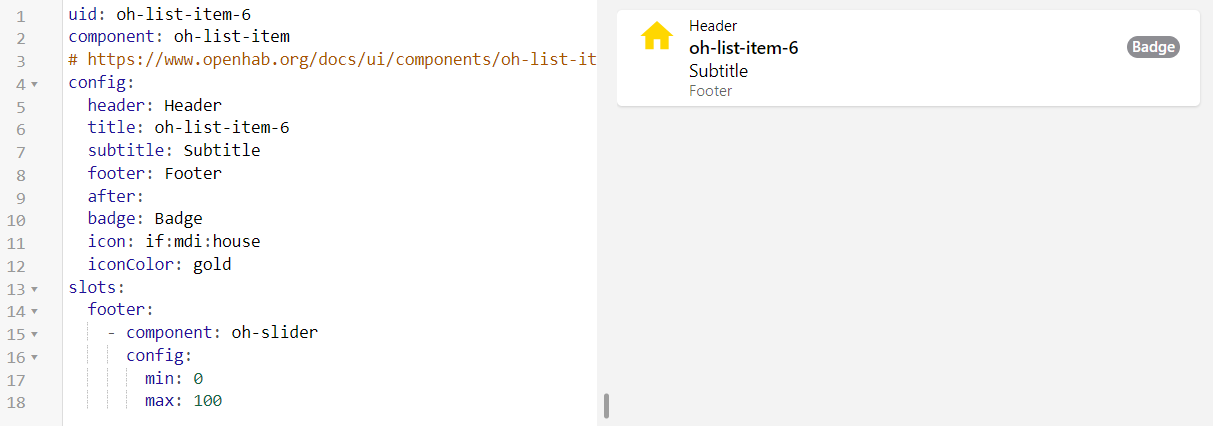Screen dimensions: 1213x426
Task: Place cursor after the empty after: key
Action: point(148,196)
